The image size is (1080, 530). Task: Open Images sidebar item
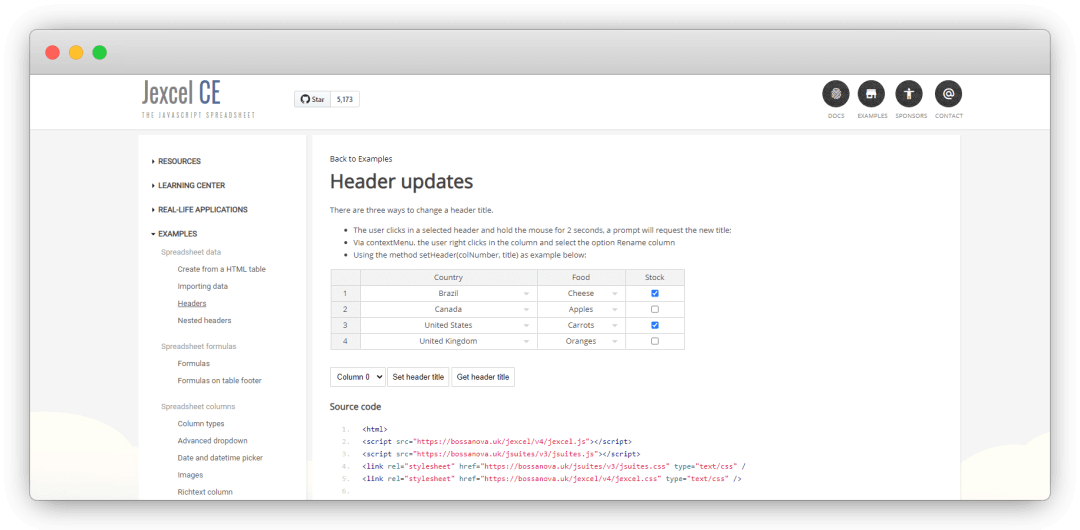point(190,475)
